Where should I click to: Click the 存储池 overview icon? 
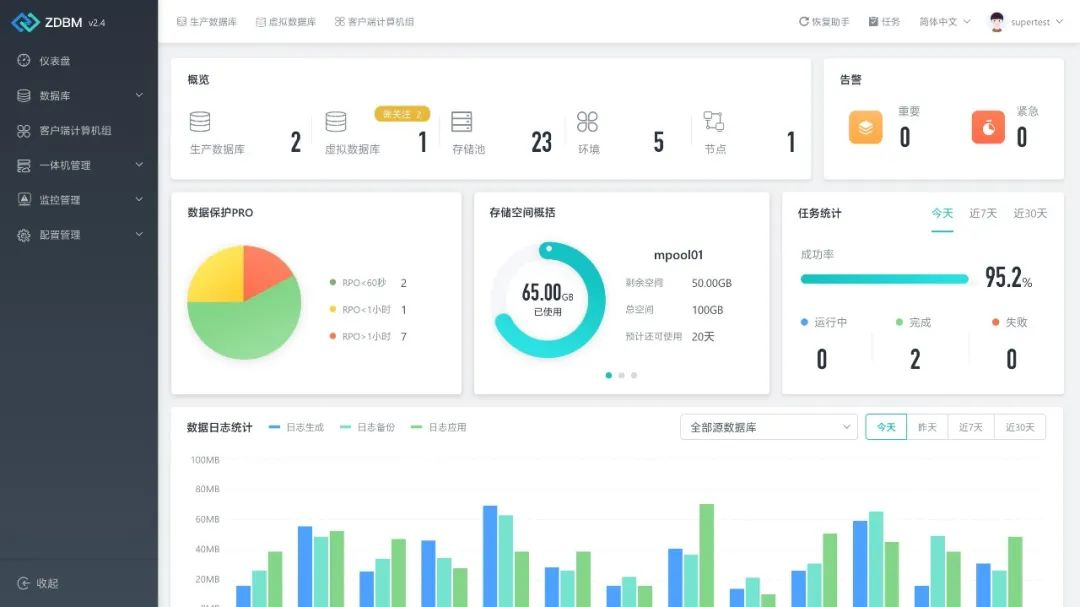[x=461, y=122]
